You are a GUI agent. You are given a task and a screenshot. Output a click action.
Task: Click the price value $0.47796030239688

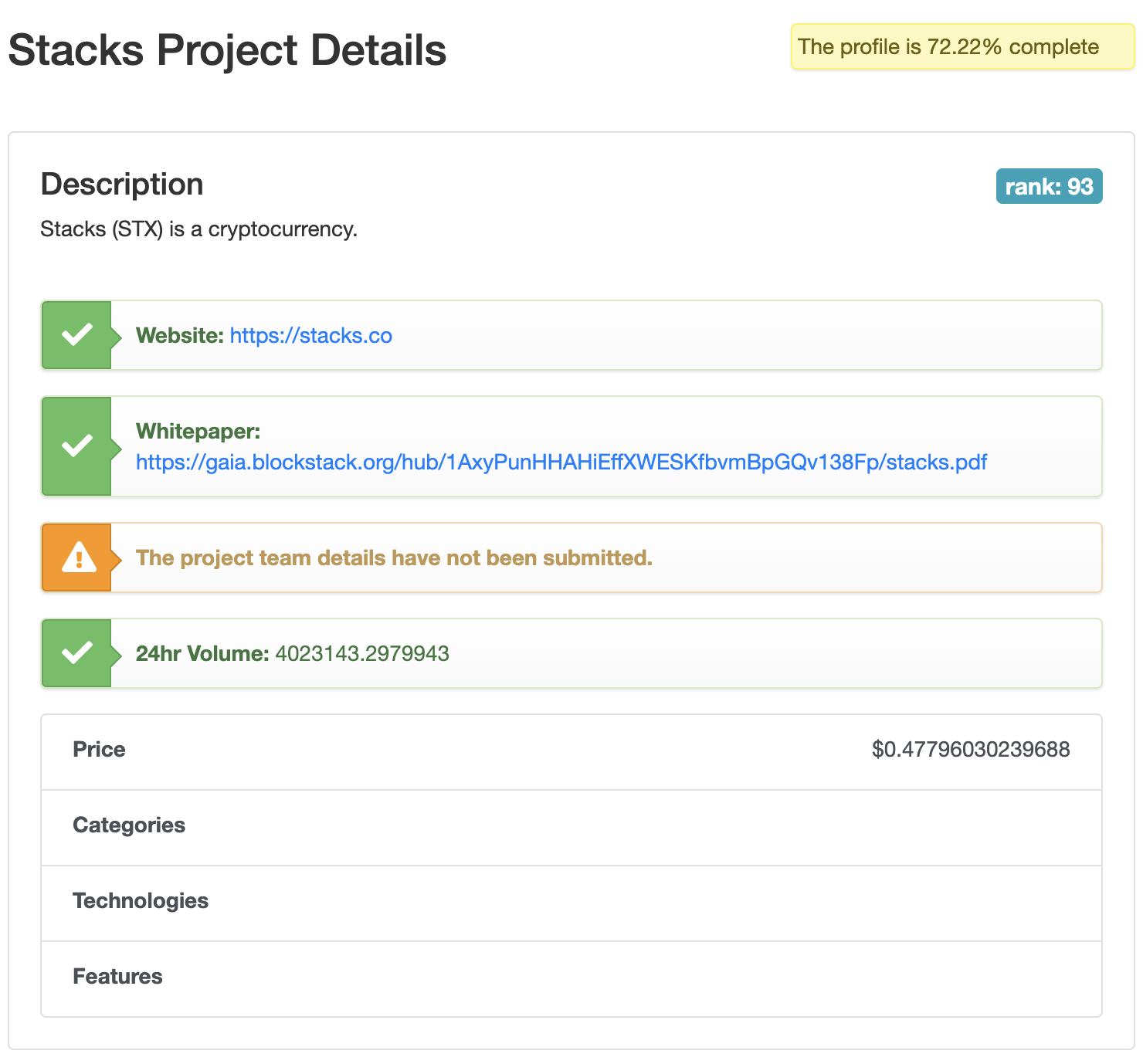point(971,750)
